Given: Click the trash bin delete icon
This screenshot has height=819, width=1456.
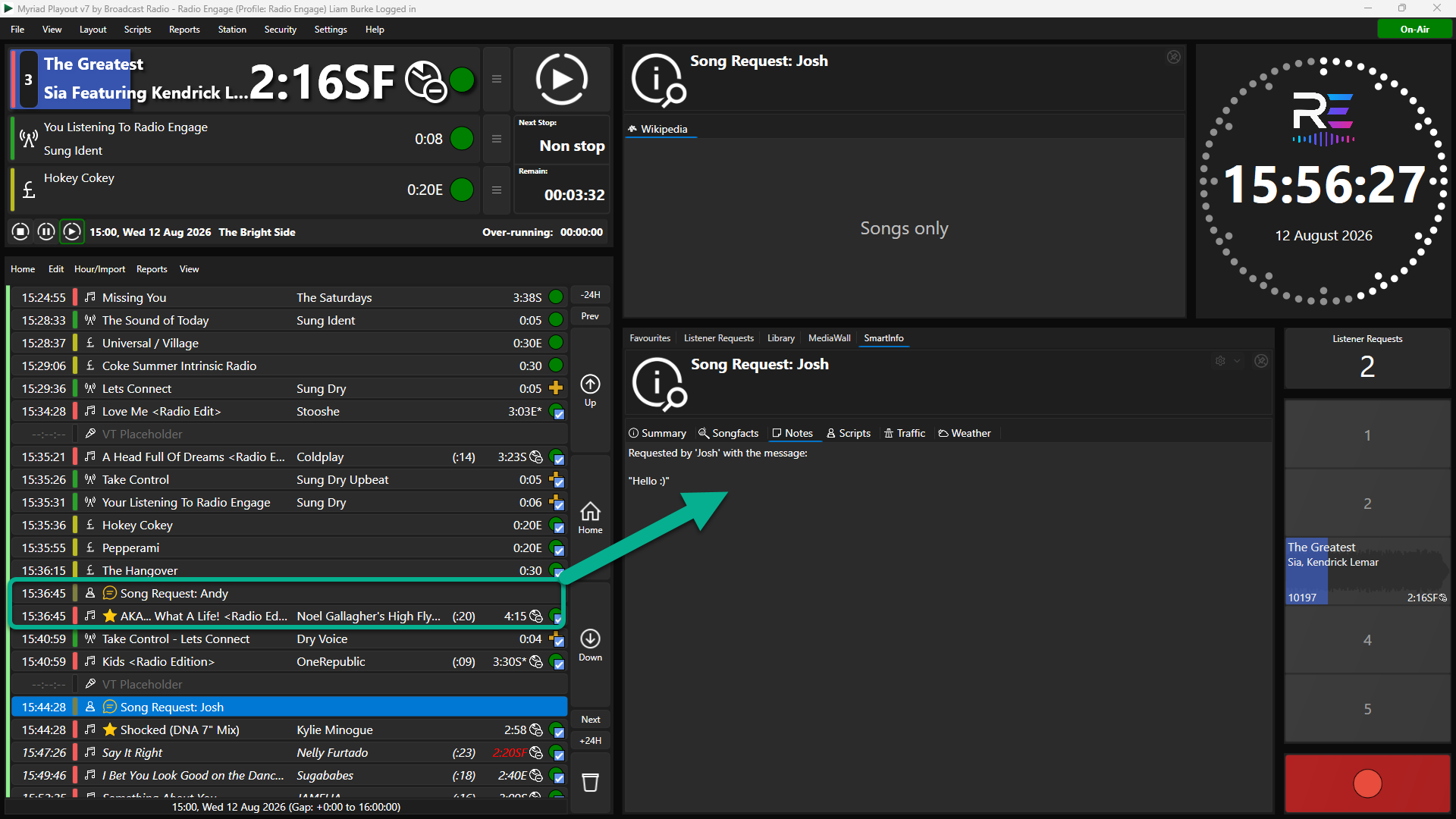Looking at the screenshot, I should point(590,782).
